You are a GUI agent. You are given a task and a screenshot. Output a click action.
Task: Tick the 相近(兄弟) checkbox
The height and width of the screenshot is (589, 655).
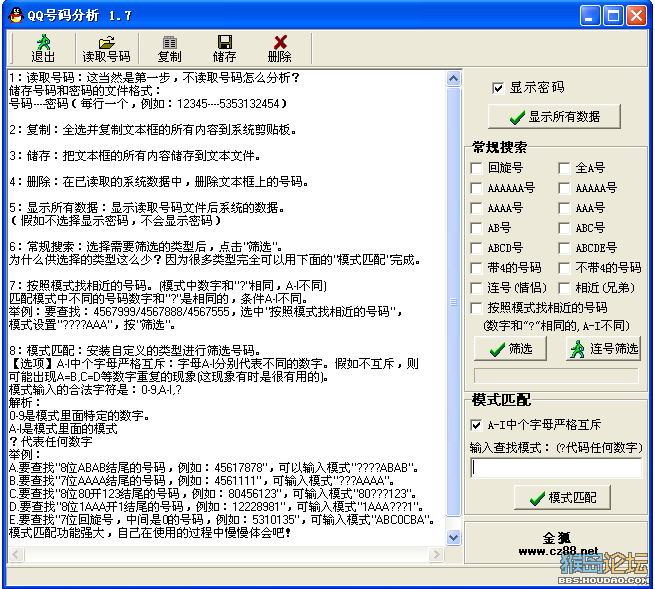tap(564, 288)
